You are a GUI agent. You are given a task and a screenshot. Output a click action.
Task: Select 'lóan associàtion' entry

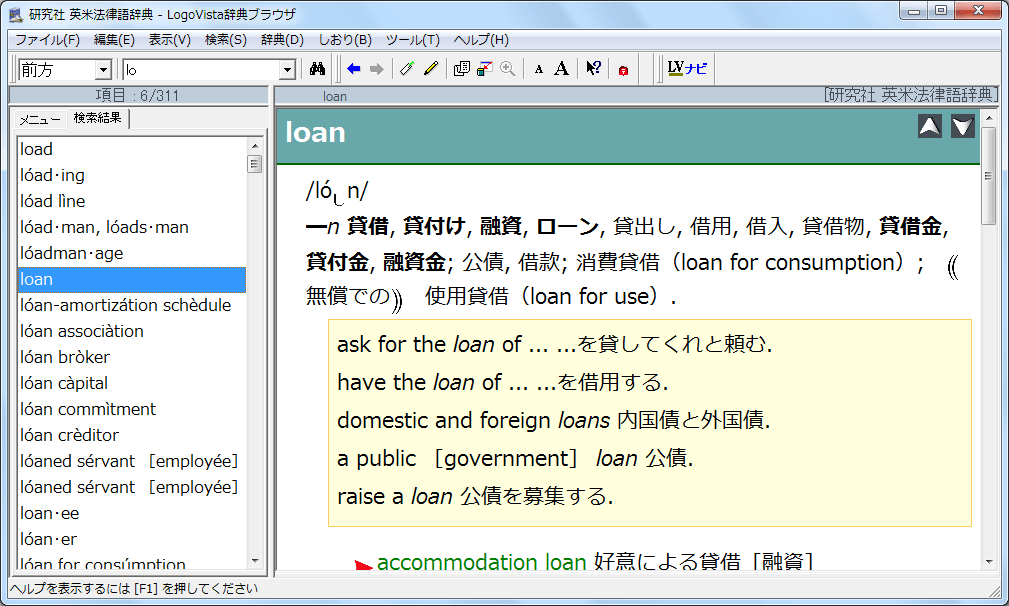coord(132,331)
